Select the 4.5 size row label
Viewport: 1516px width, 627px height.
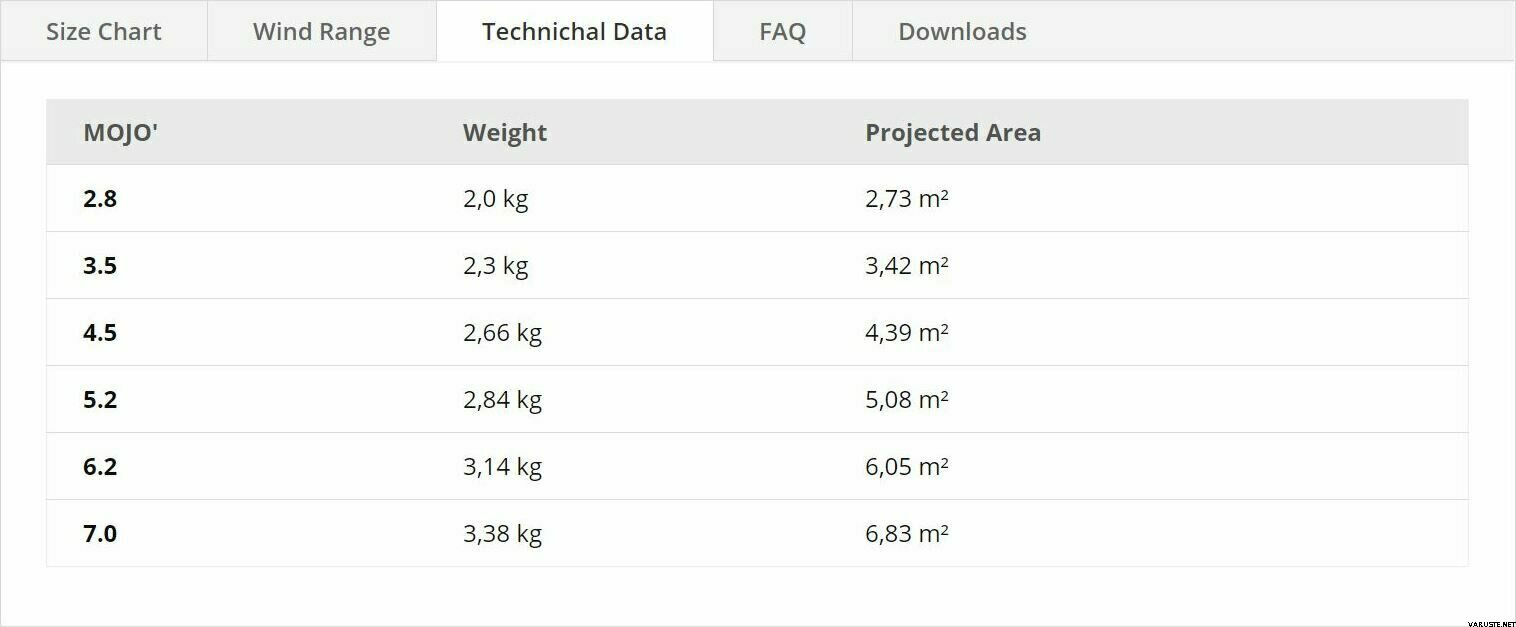pyautogui.click(x=100, y=333)
